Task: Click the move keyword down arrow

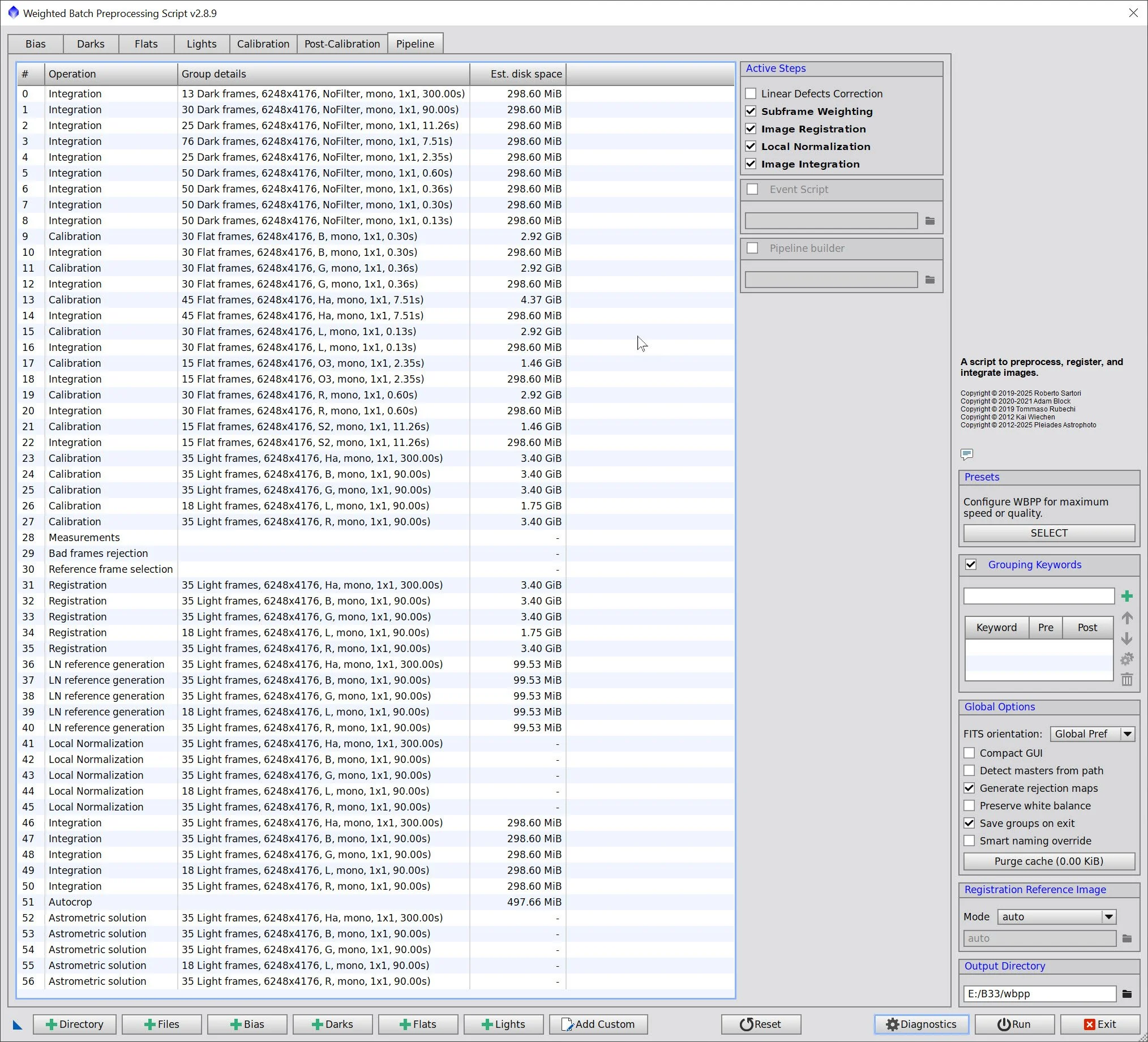Action: point(1126,638)
